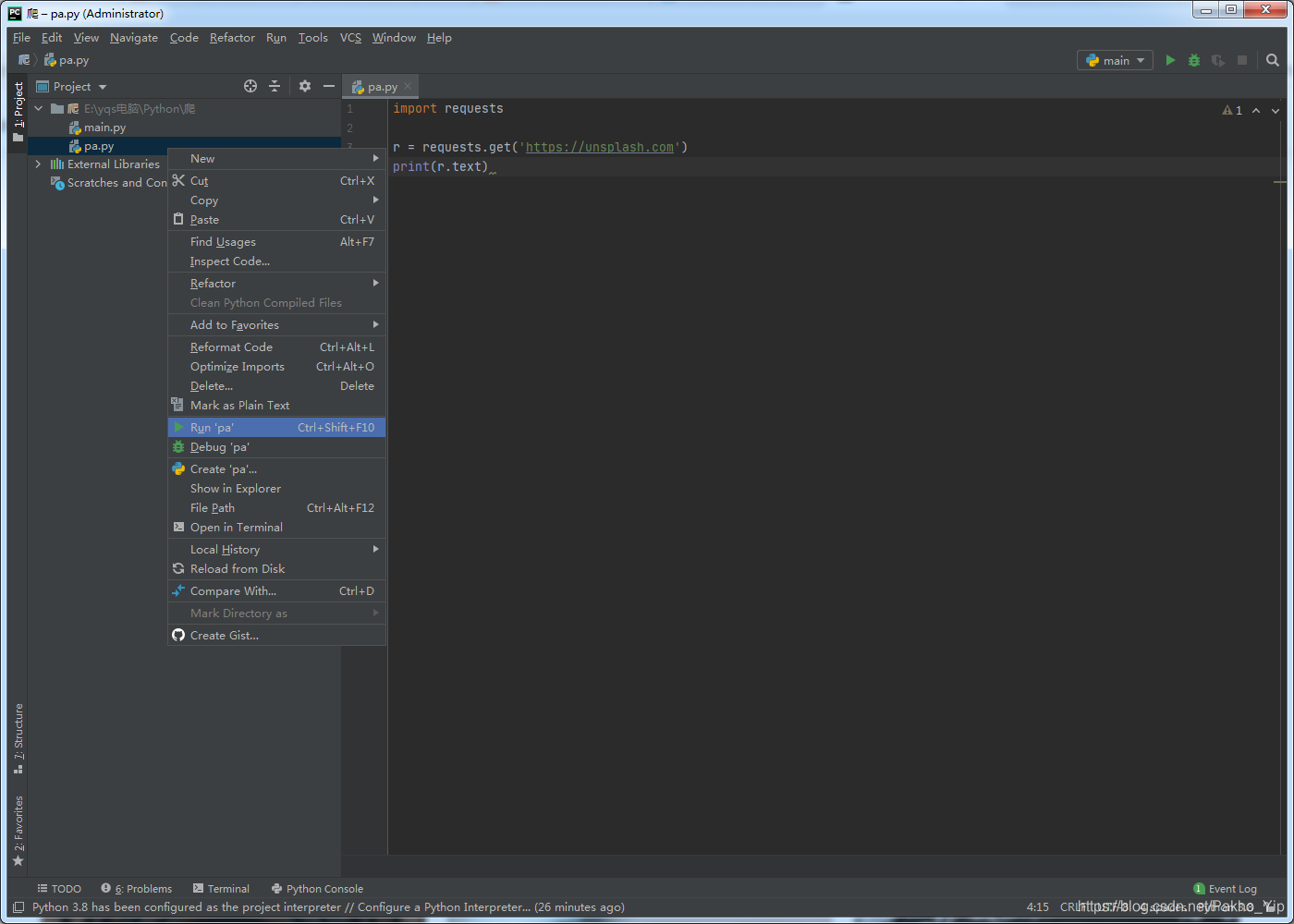Expand External Libraries node
This screenshot has width=1294, height=924.
coord(39,164)
